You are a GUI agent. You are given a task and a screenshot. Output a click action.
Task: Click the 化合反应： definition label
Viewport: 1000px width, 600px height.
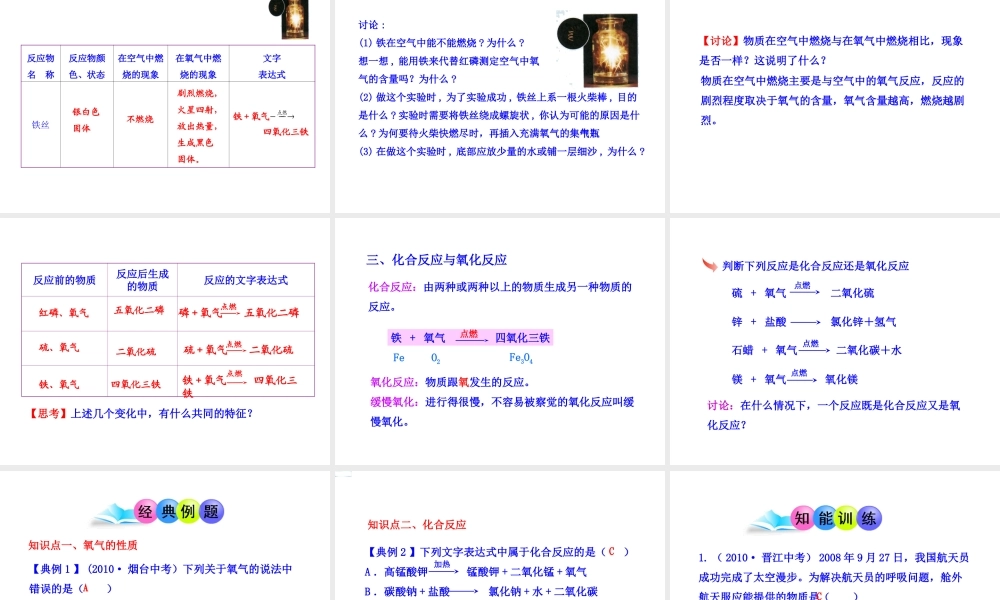393,287
